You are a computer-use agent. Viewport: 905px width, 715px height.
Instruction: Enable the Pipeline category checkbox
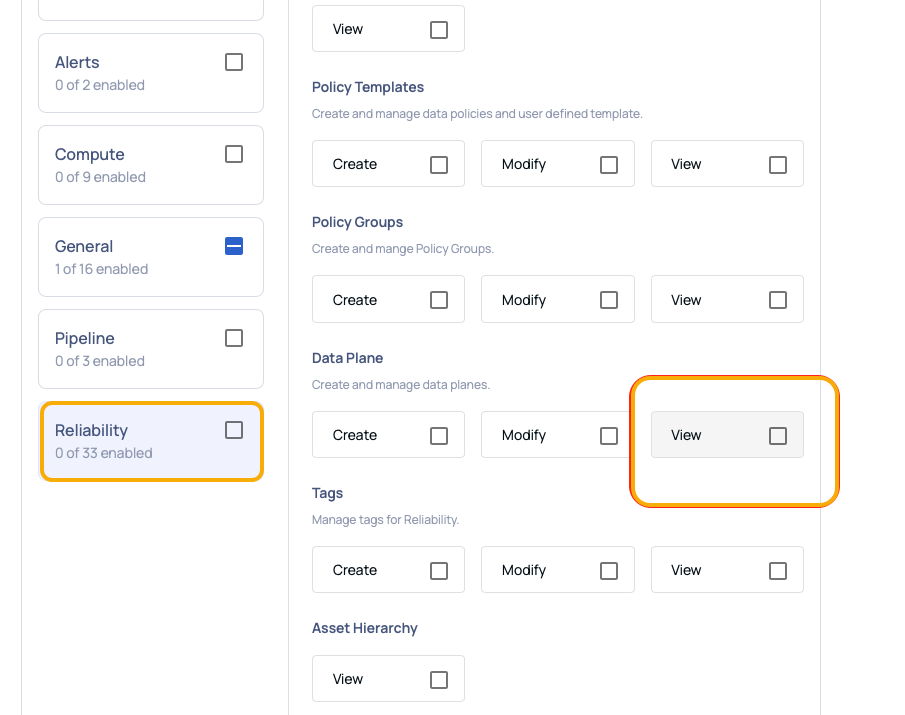234,338
